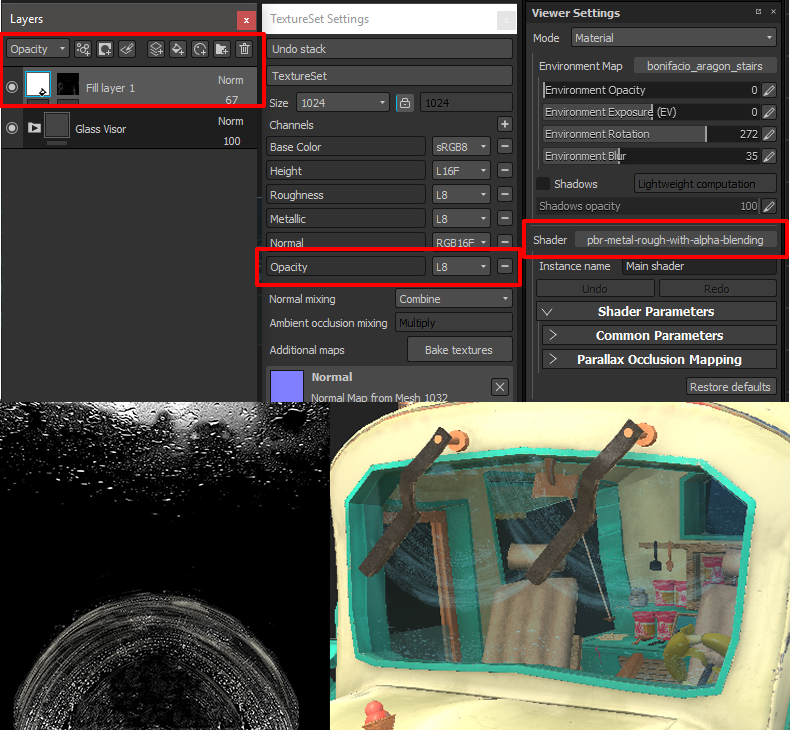Open the Roughness L8 format dropdown
This screenshot has width=790, height=730.
click(461, 194)
